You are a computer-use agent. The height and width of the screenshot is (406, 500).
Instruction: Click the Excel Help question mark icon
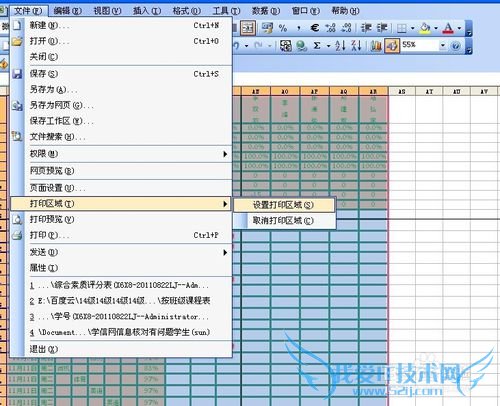[455, 46]
